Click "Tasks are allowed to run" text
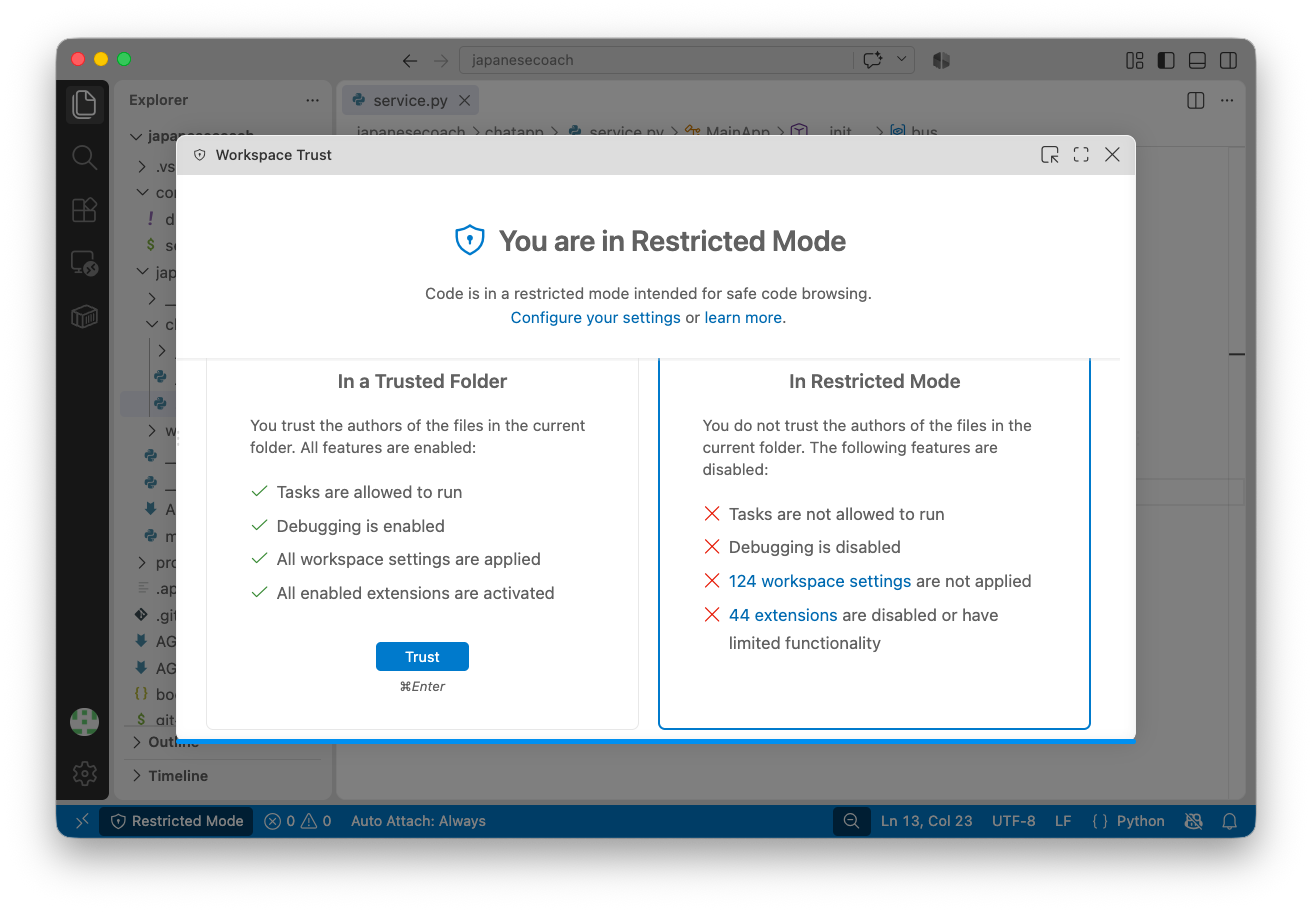Viewport: 1312px width, 912px height. click(369, 492)
